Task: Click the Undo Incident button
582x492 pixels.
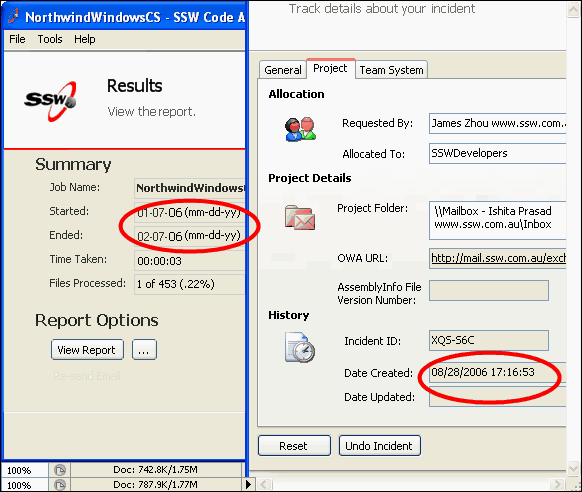Action: click(x=379, y=446)
